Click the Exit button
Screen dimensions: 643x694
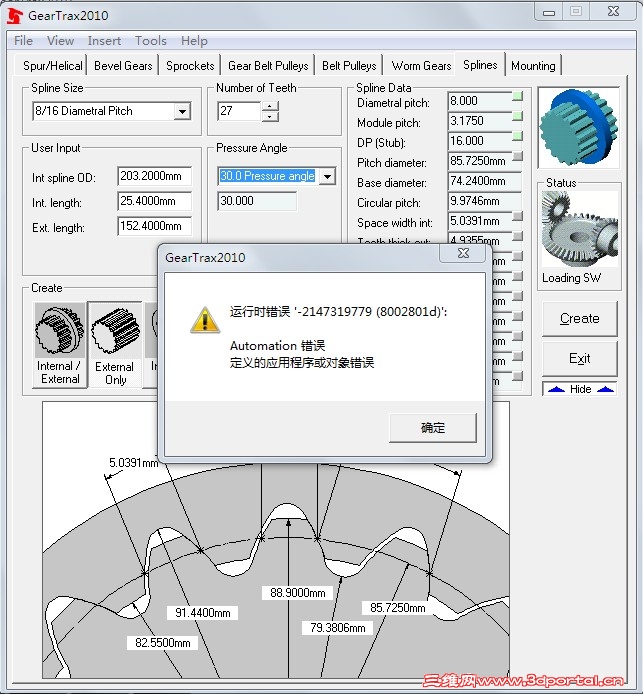(x=579, y=358)
